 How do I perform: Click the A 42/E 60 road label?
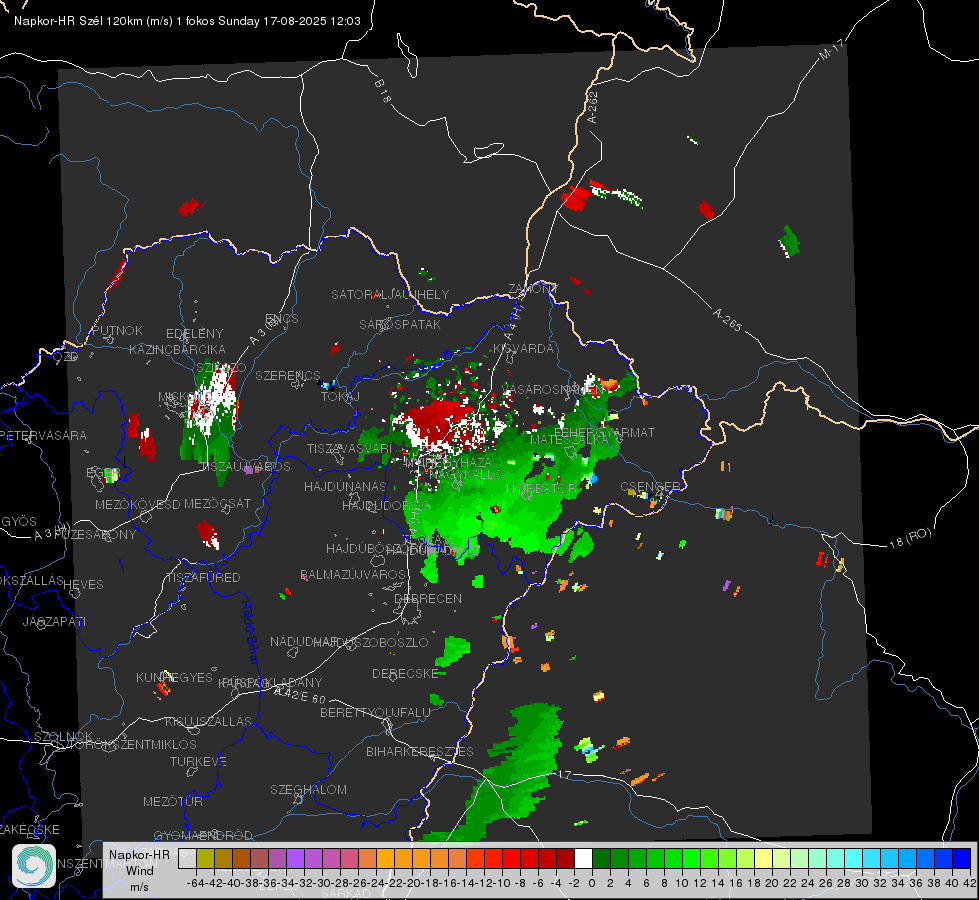coord(300,695)
